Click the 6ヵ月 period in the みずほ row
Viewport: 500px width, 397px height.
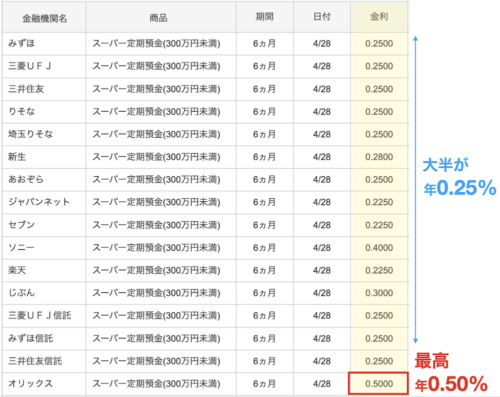(x=265, y=44)
